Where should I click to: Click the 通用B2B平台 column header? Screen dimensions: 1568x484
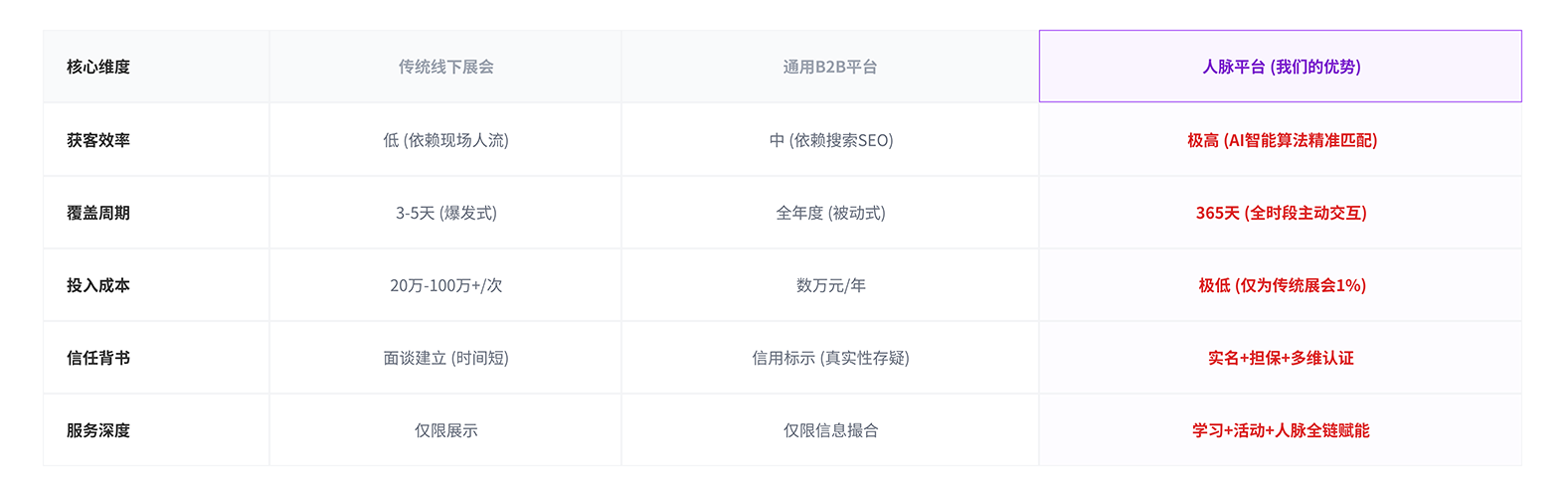[830, 67]
